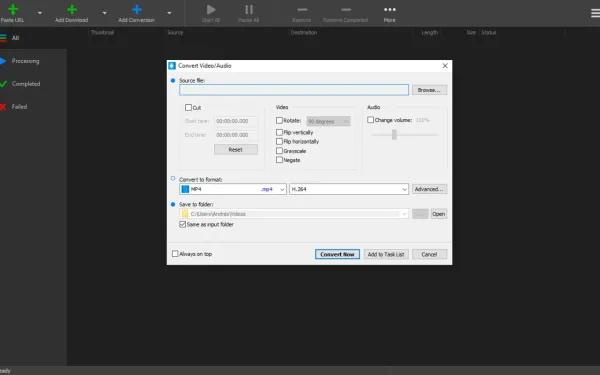
Task: Open the hamburger main menu
Action: (x=595, y=13)
